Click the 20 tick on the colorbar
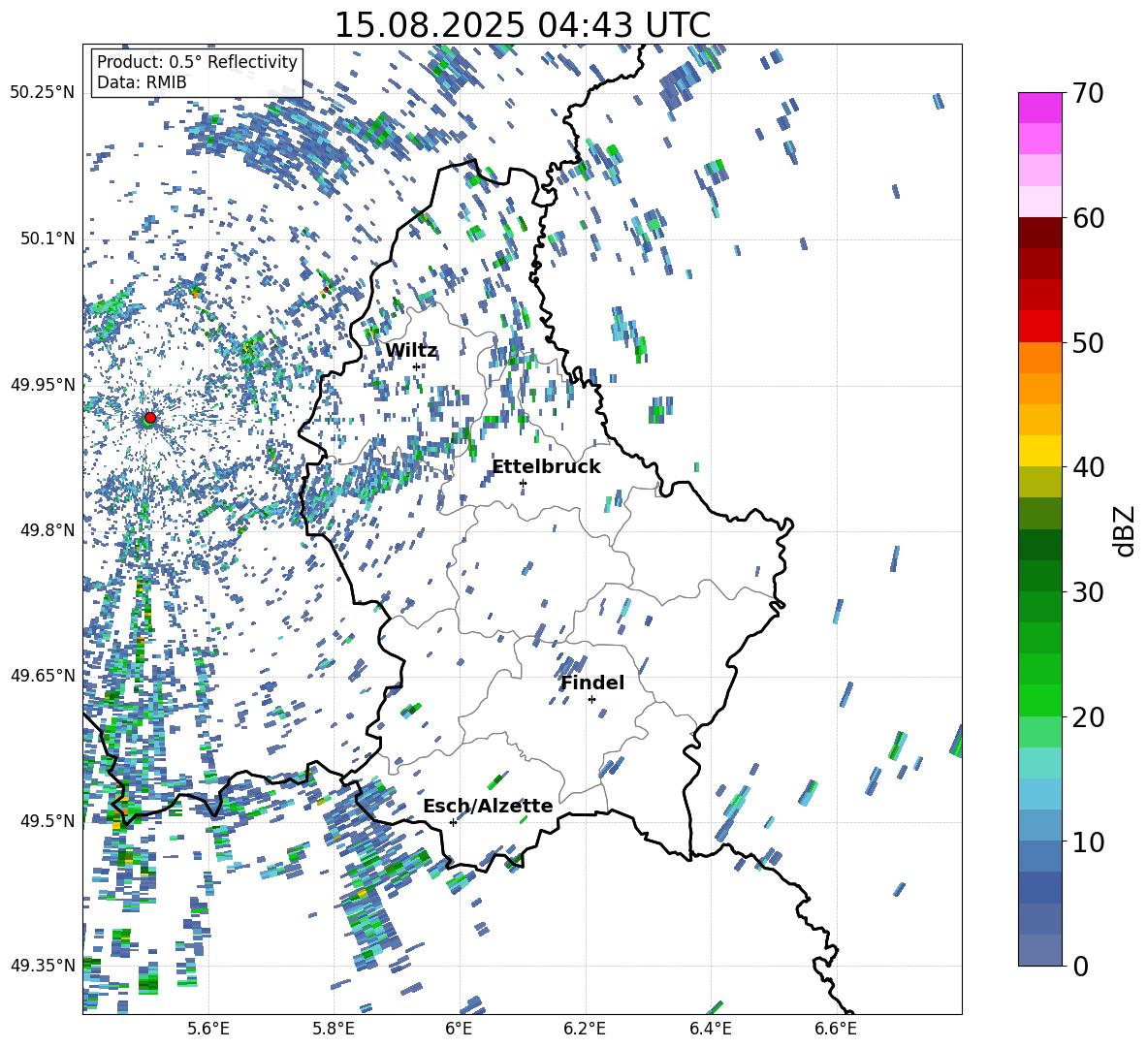Screen dimensions: 1148x1048 point(1088,716)
